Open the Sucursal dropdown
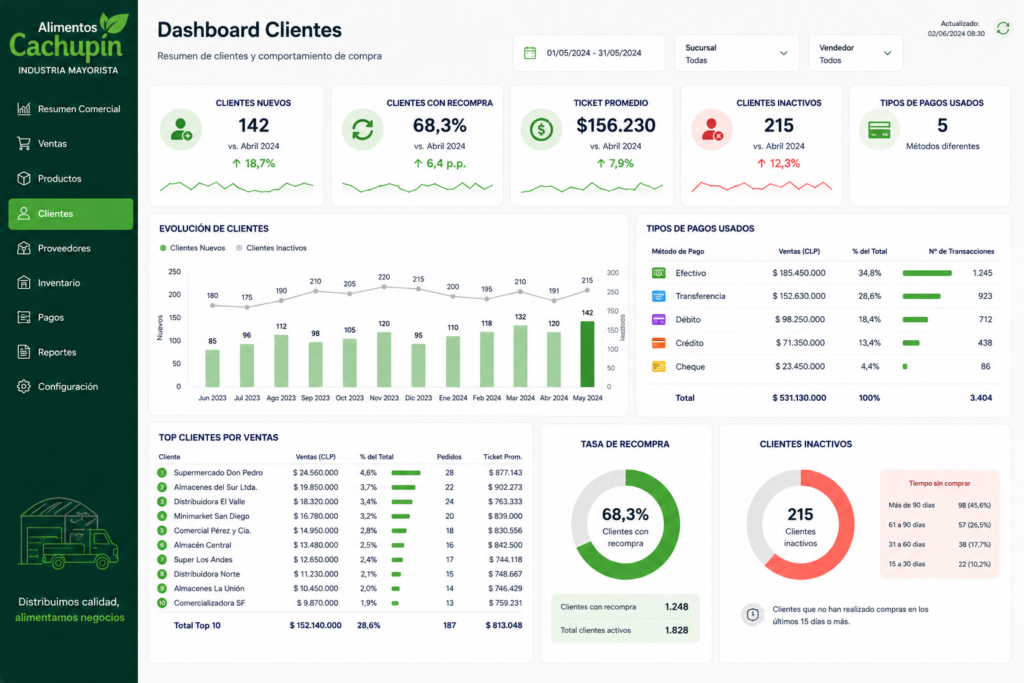This screenshot has width=1024, height=683. tap(737, 54)
